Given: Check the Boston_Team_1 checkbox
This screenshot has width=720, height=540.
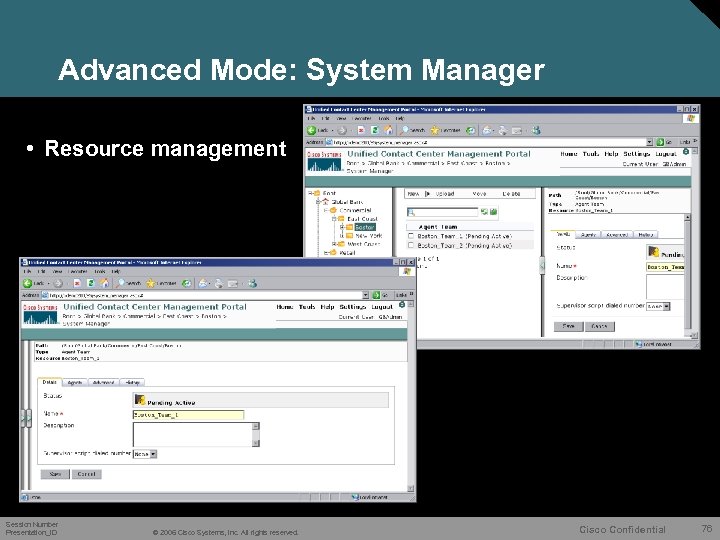Looking at the screenshot, I should [411, 236].
